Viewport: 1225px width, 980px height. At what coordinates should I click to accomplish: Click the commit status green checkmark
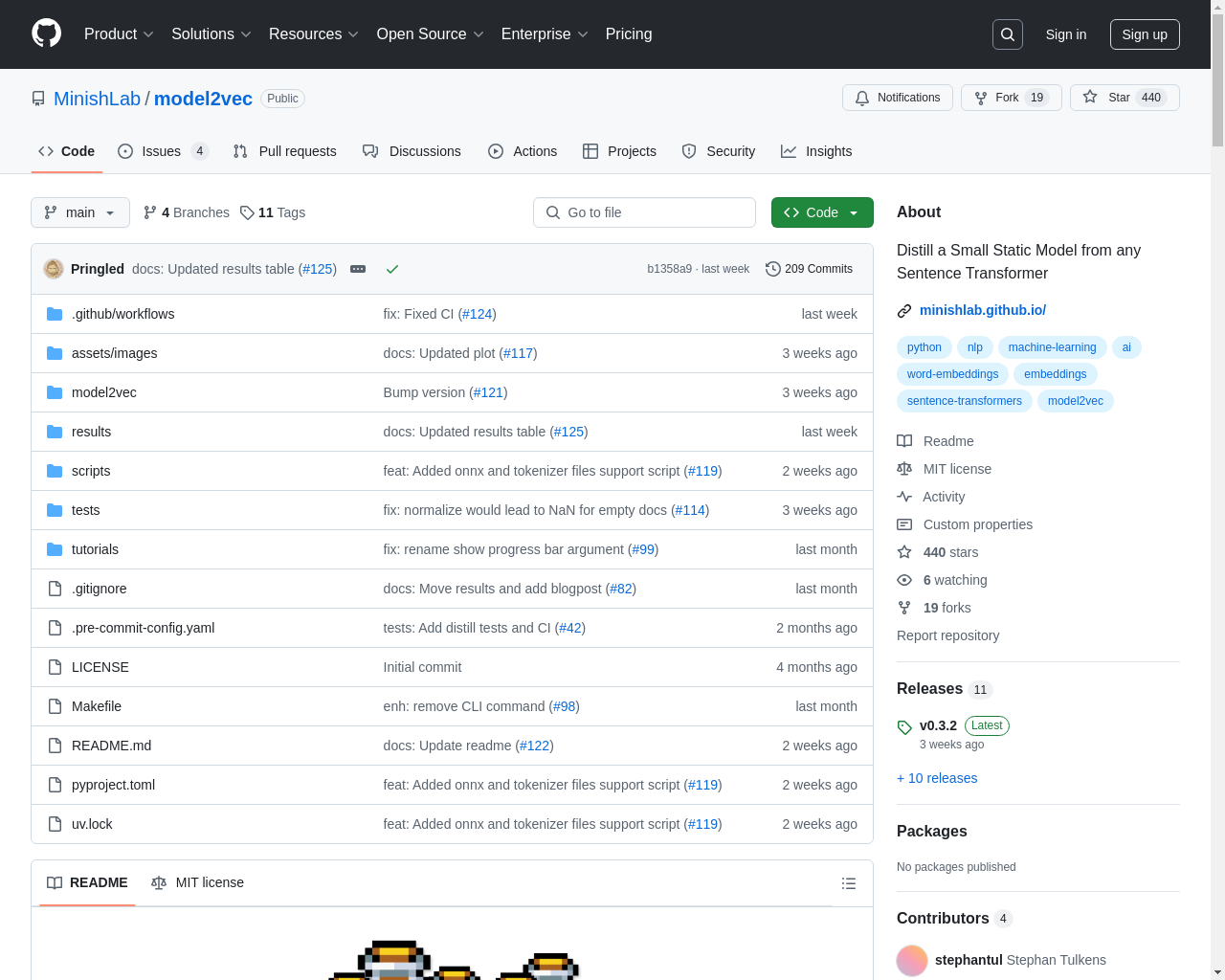391,269
